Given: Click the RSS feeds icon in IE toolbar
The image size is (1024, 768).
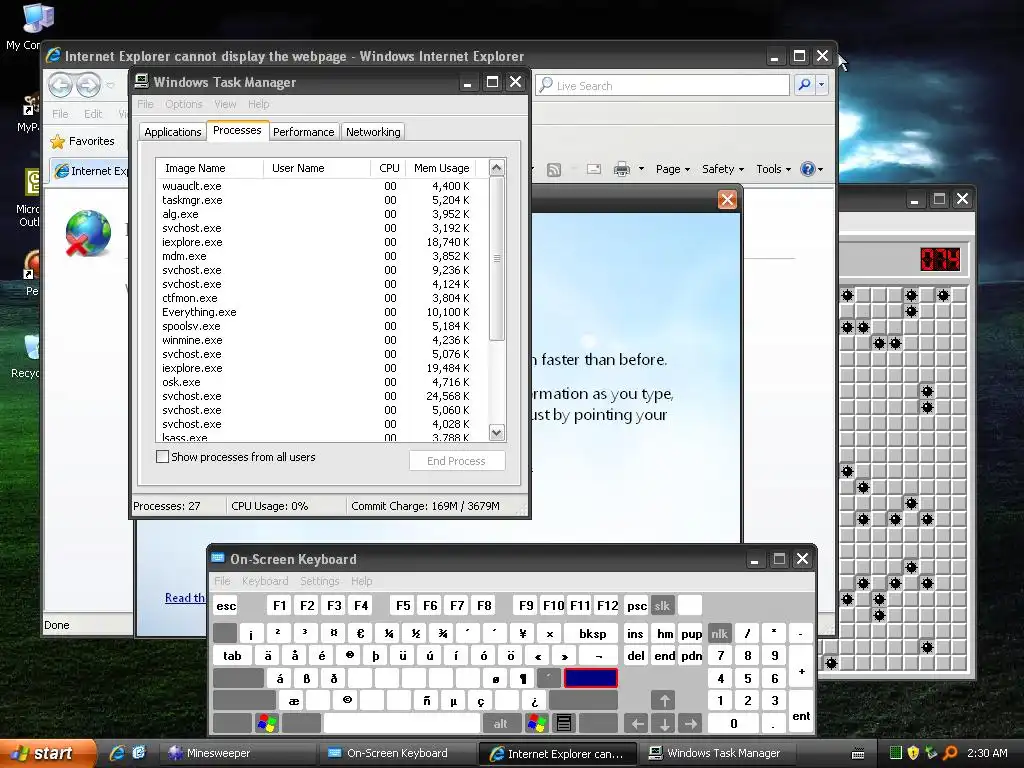Looking at the screenshot, I should [x=554, y=170].
